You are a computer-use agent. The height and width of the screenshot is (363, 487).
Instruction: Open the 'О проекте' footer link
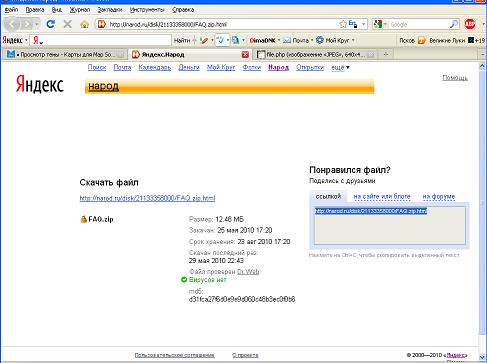pos(245,355)
